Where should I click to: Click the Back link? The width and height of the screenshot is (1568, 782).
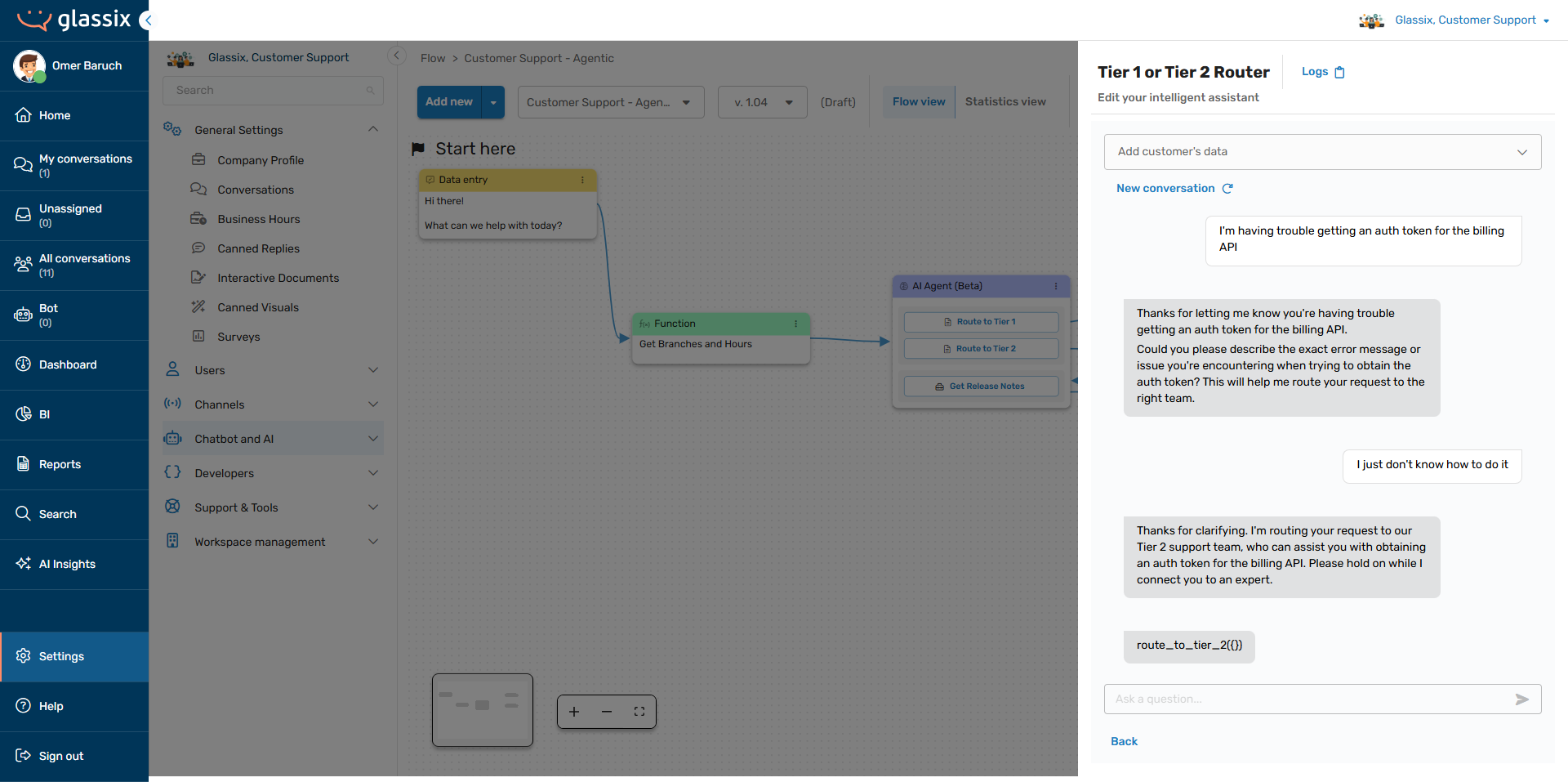tap(1124, 741)
